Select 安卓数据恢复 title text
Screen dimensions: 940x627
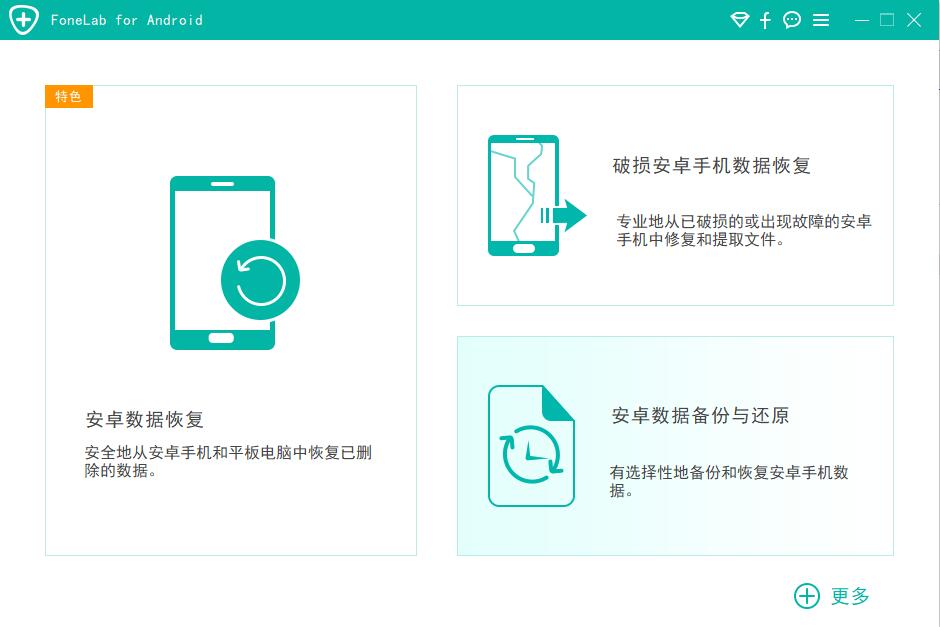point(144,419)
